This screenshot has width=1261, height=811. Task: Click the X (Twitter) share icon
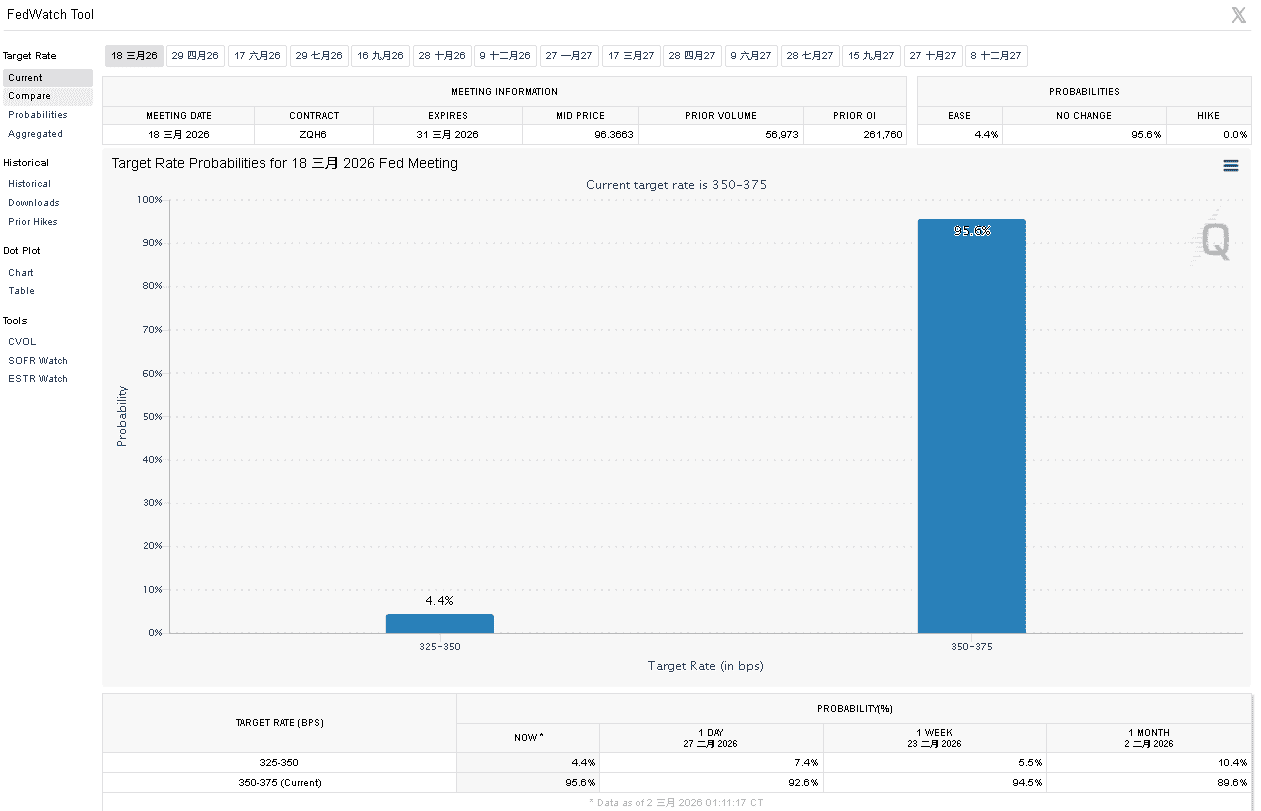tap(1239, 15)
